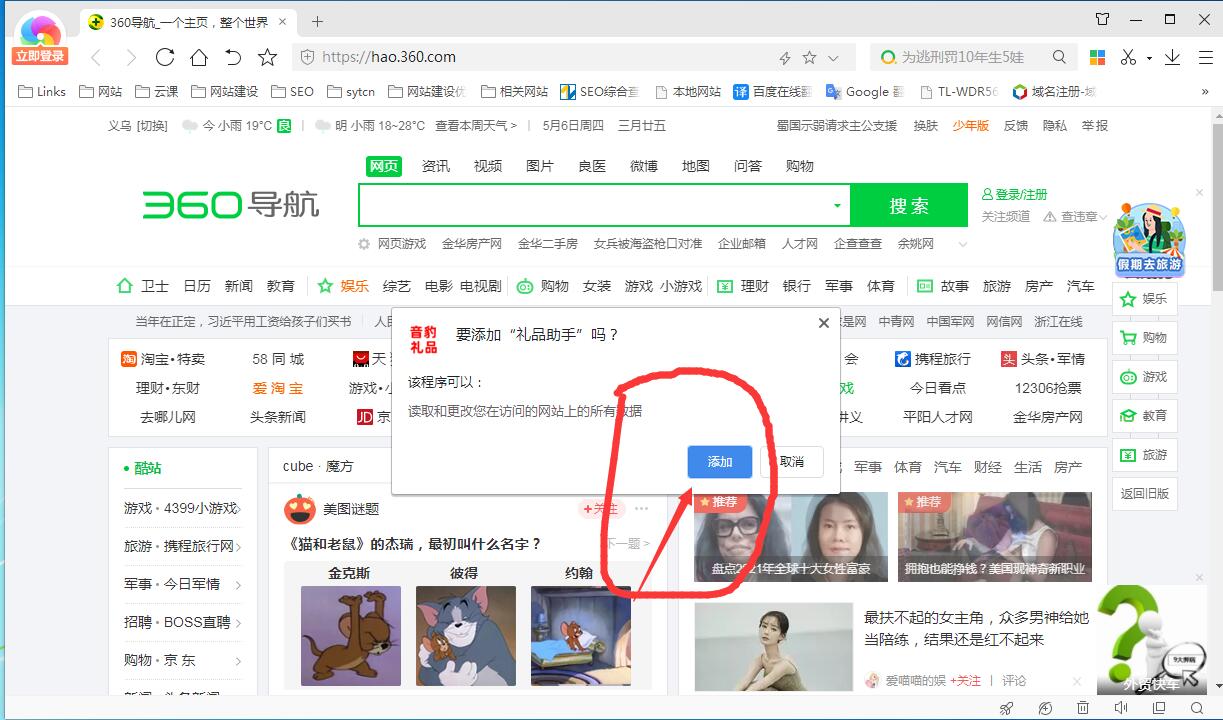Open the 旅游 sidebar shortcut
This screenshot has height=720, width=1223.
tap(1144, 454)
